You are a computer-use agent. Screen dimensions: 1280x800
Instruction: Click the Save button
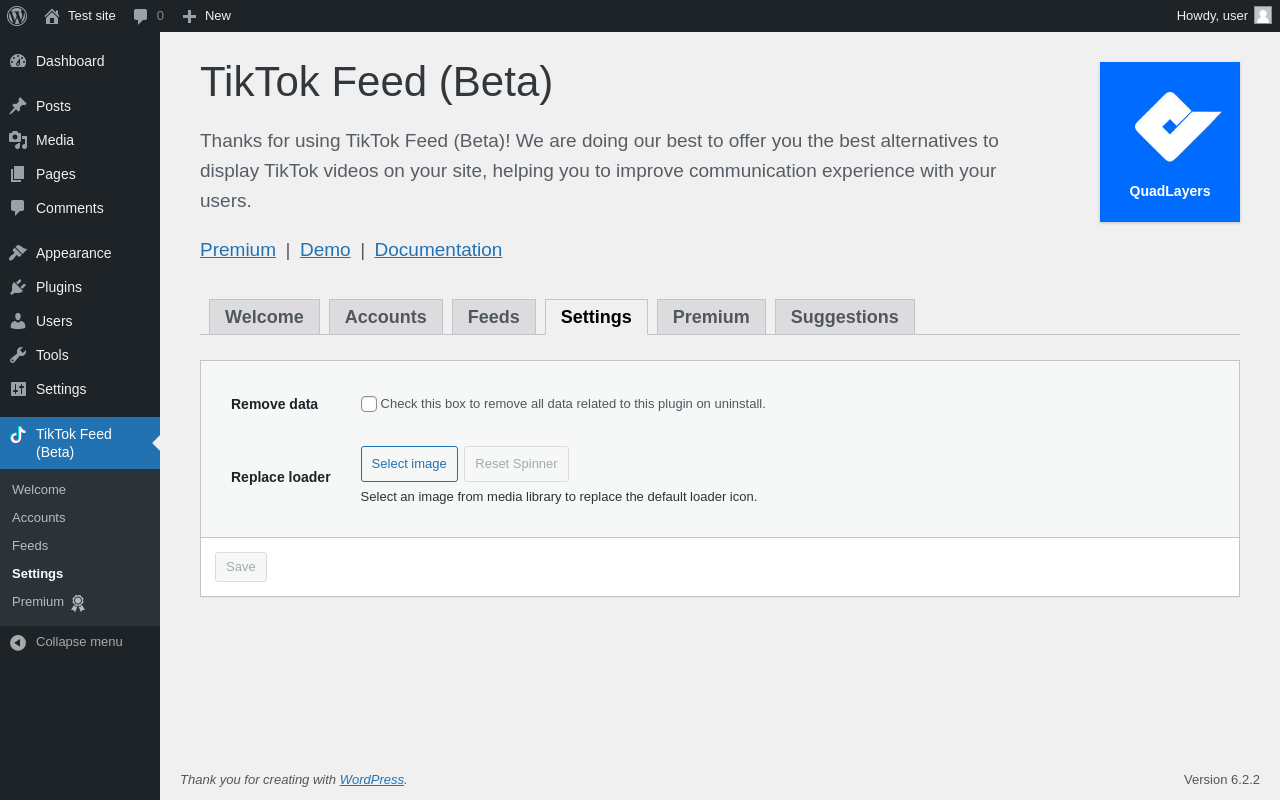click(x=241, y=567)
